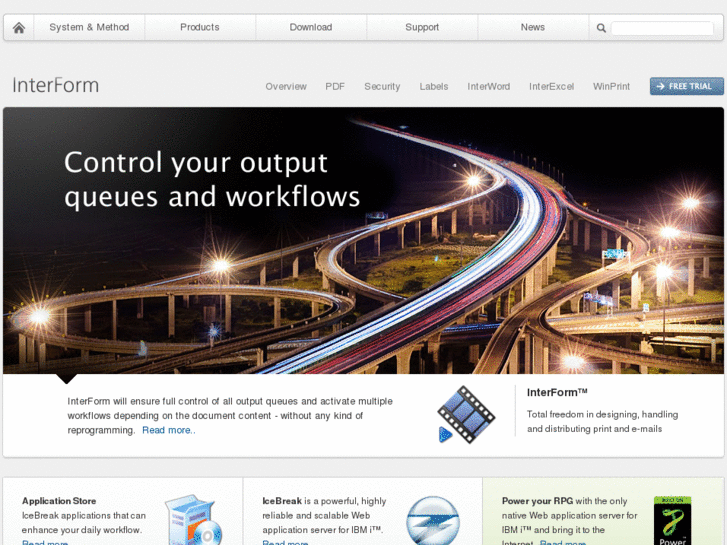Click the highway hero banner image
Screen dimensions: 727x545
pos(363,240)
